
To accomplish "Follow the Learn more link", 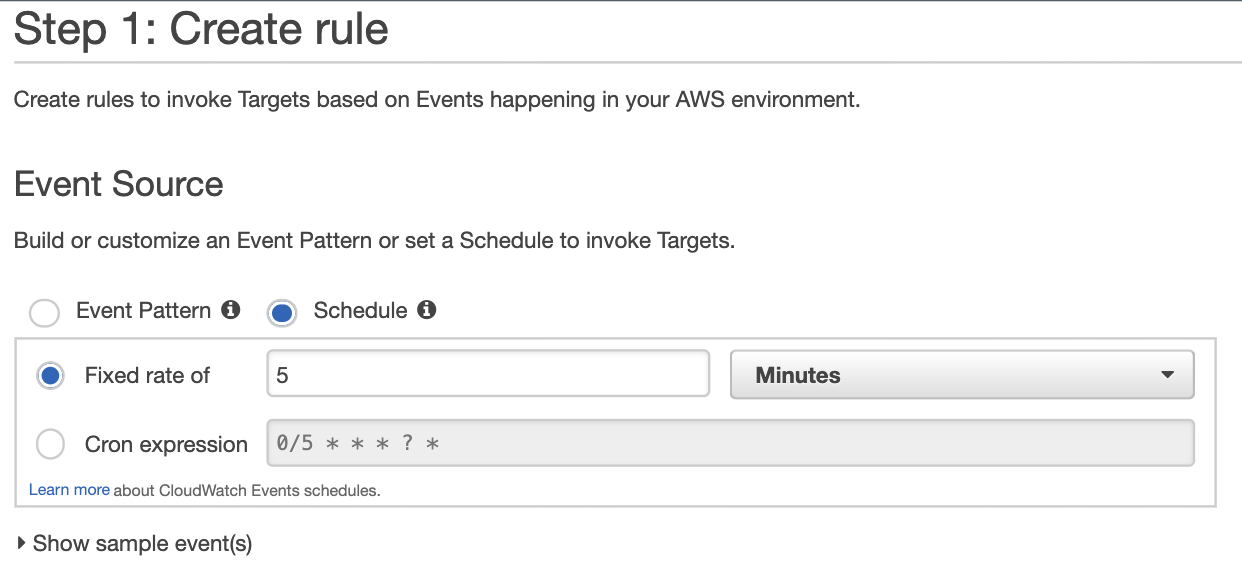I will [69, 490].
